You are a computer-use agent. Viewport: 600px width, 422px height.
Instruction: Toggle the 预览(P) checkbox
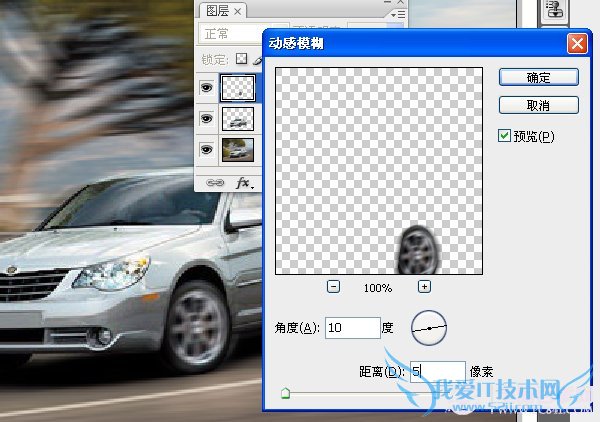click(x=504, y=136)
